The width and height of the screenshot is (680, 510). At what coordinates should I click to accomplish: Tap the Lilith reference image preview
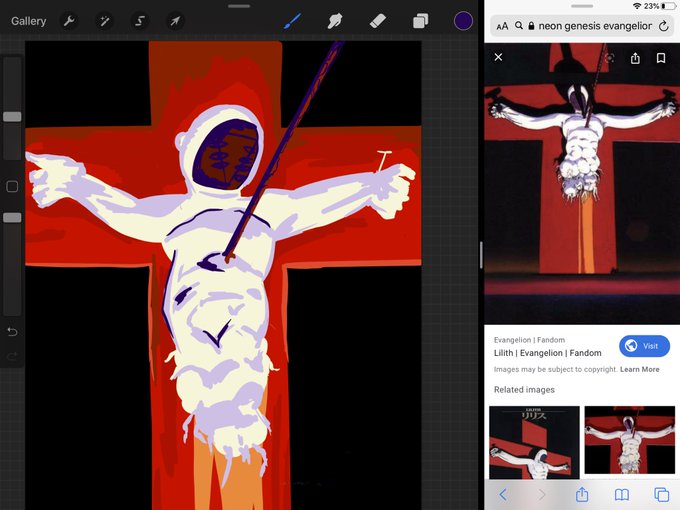582,183
